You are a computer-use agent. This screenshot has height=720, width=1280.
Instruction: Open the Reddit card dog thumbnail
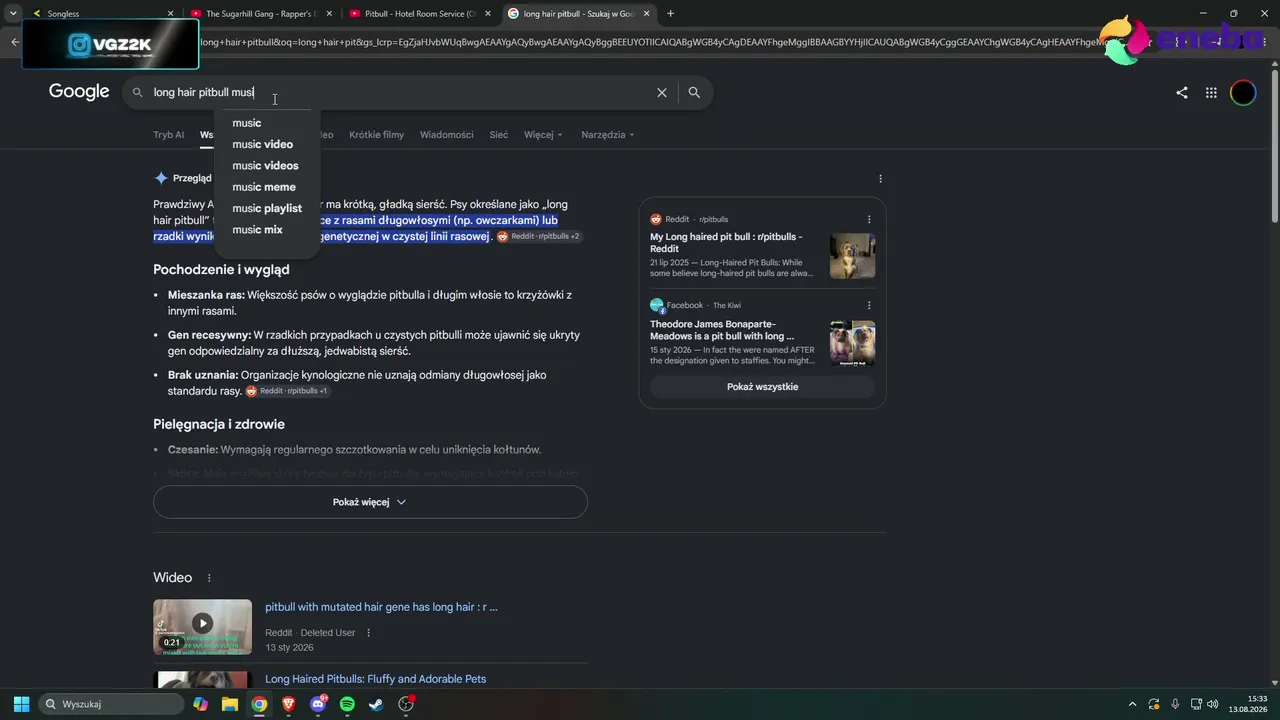(852, 256)
